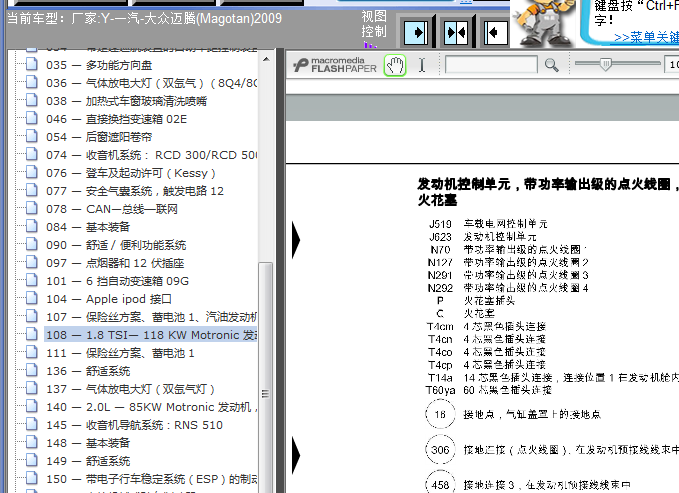Open 149 — 舒适系统
Viewport: 679px width, 493px height.
coord(88,461)
